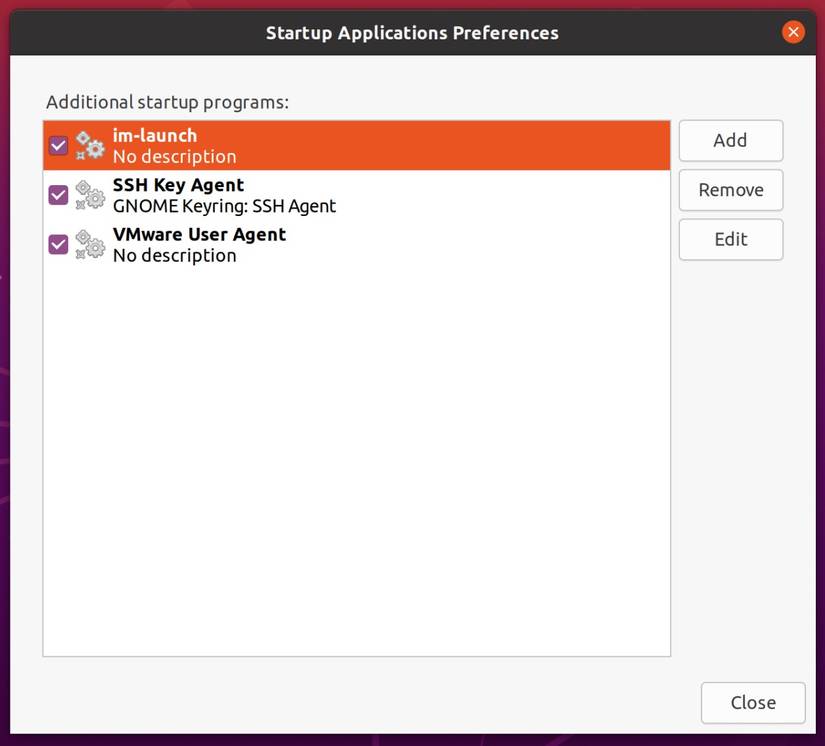Click the Close button
Viewport: 825px width, 746px height.
[752, 702]
